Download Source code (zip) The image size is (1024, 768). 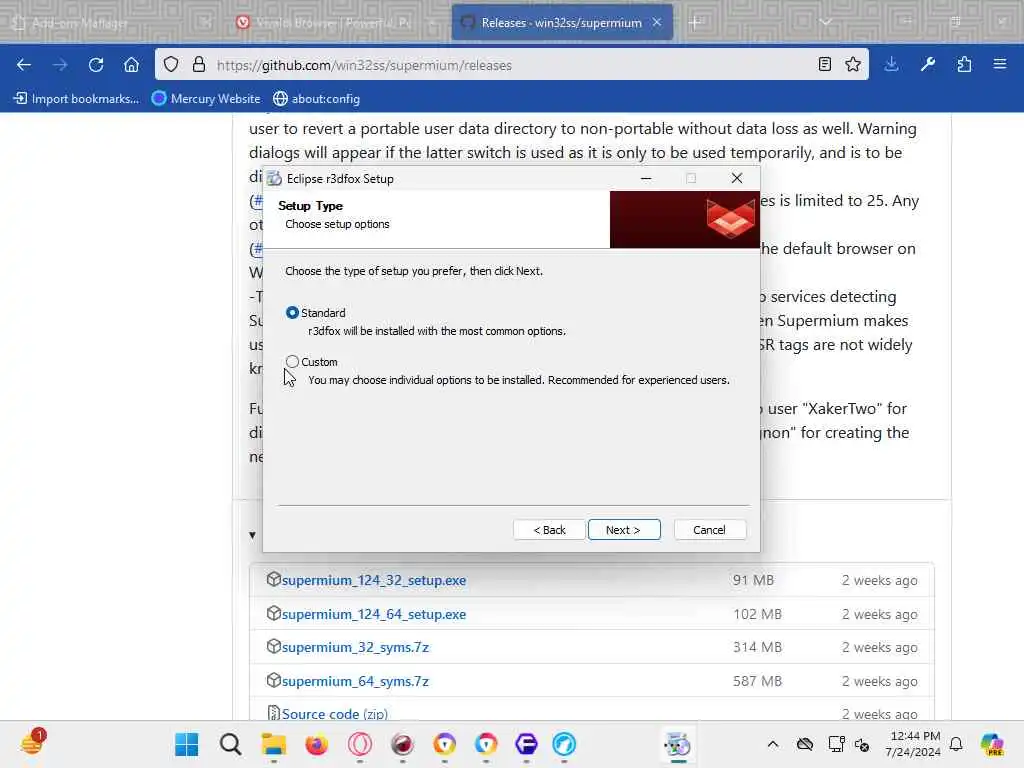[334, 714]
